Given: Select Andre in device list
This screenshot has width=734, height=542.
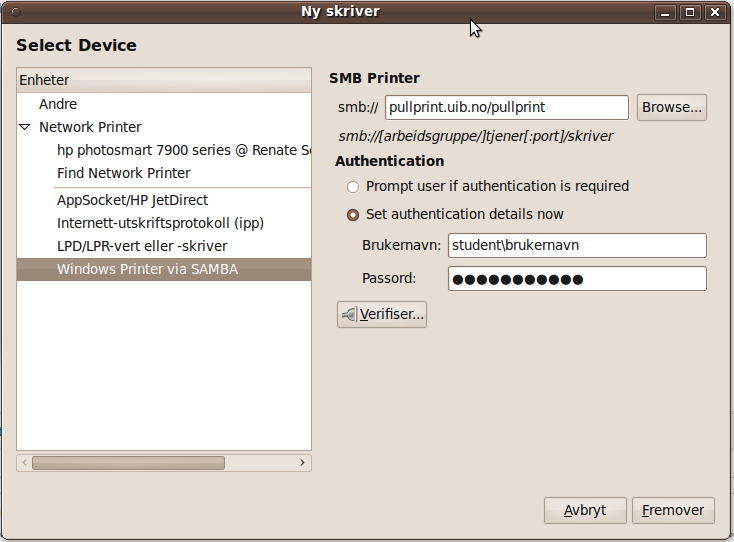Looking at the screenshot, I should pyautogui.click(x=58, y=104).
